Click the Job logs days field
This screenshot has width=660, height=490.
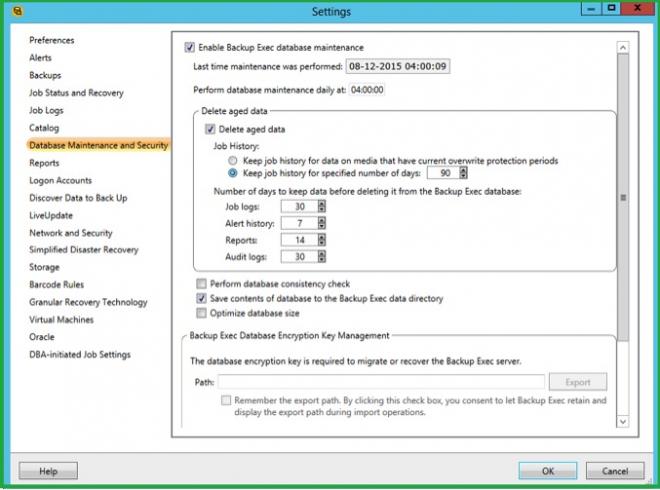pyautogui.click(x=299, y=206)
